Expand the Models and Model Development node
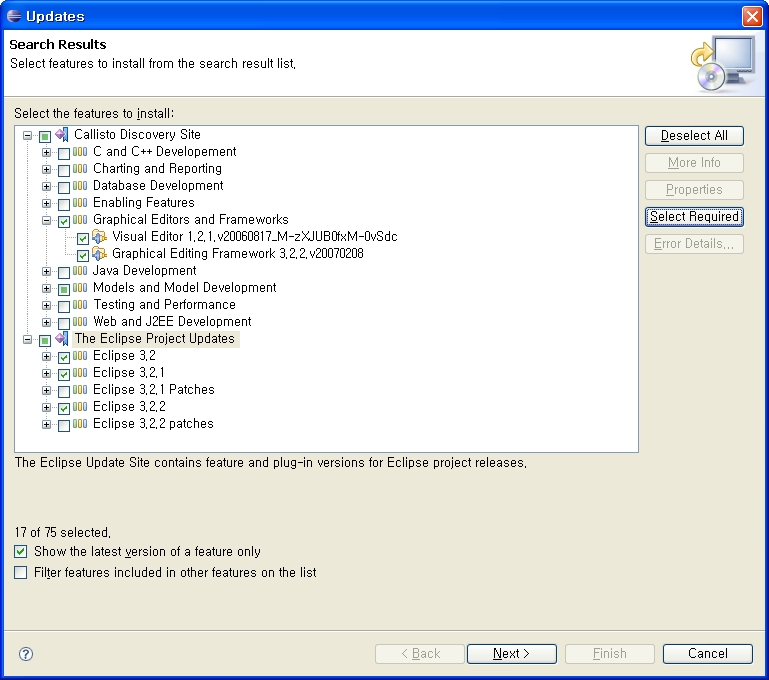Screen dimensions: 769x680 (x=47, y=288)
